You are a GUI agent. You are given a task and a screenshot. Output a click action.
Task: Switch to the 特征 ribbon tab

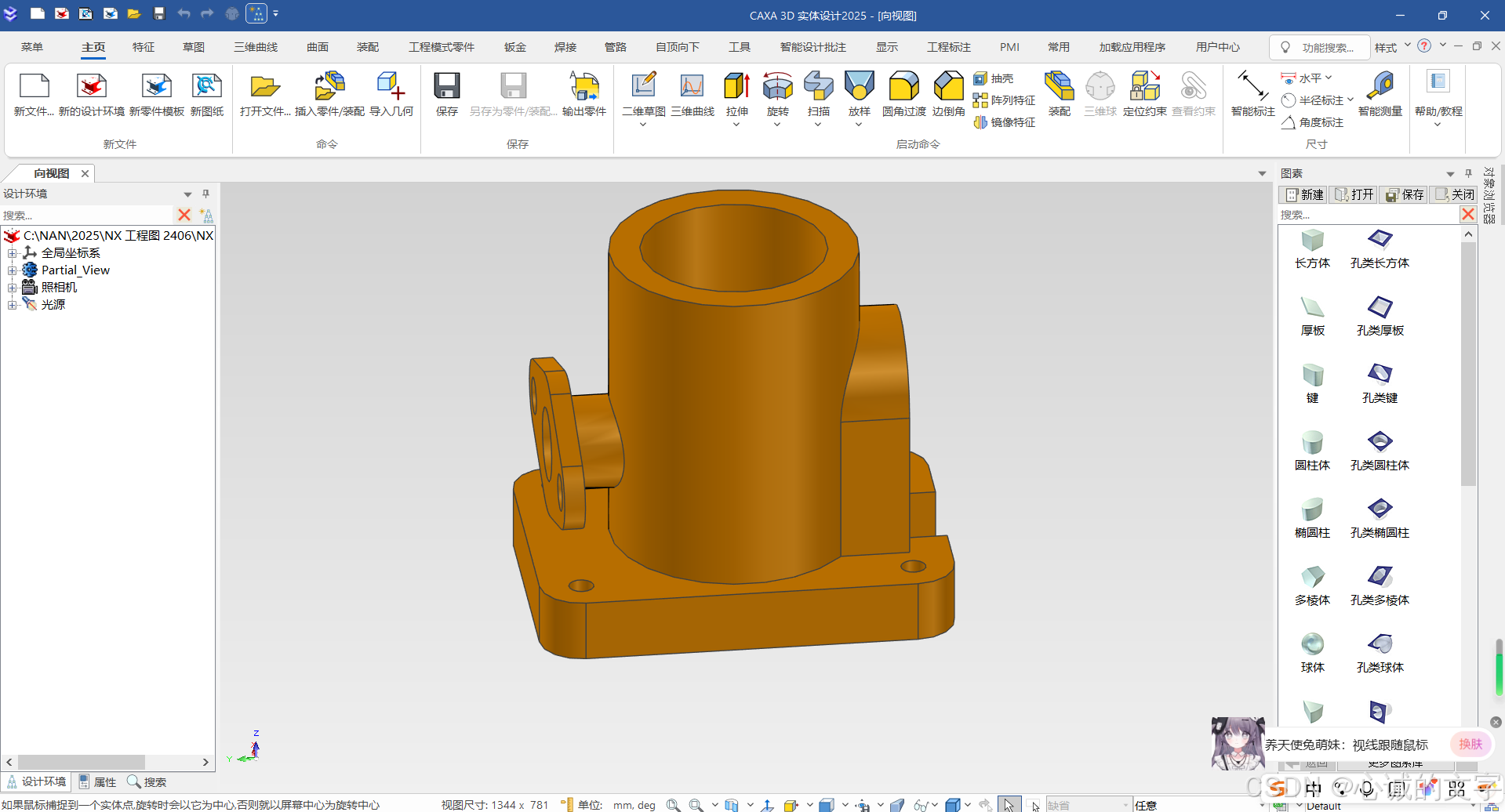tap(144, 47)
